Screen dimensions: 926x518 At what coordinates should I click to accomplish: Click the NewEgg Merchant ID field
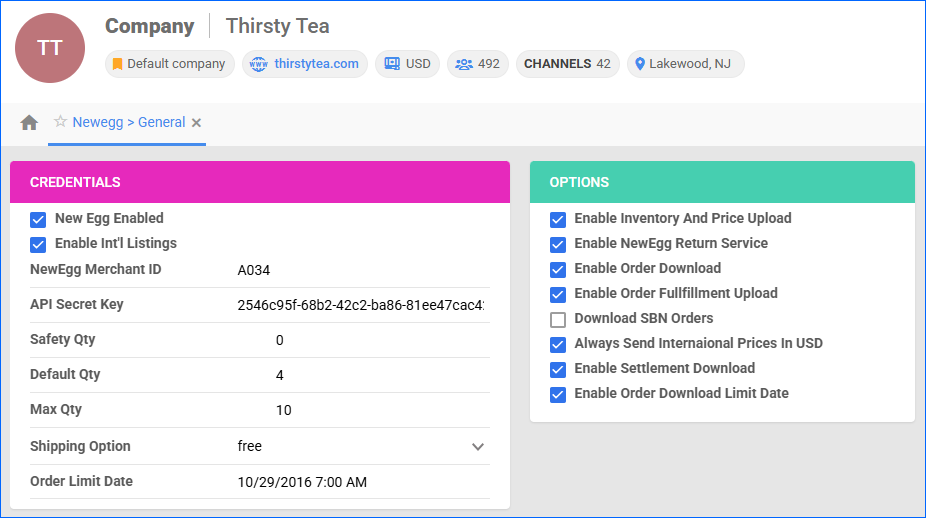(360, 270)
